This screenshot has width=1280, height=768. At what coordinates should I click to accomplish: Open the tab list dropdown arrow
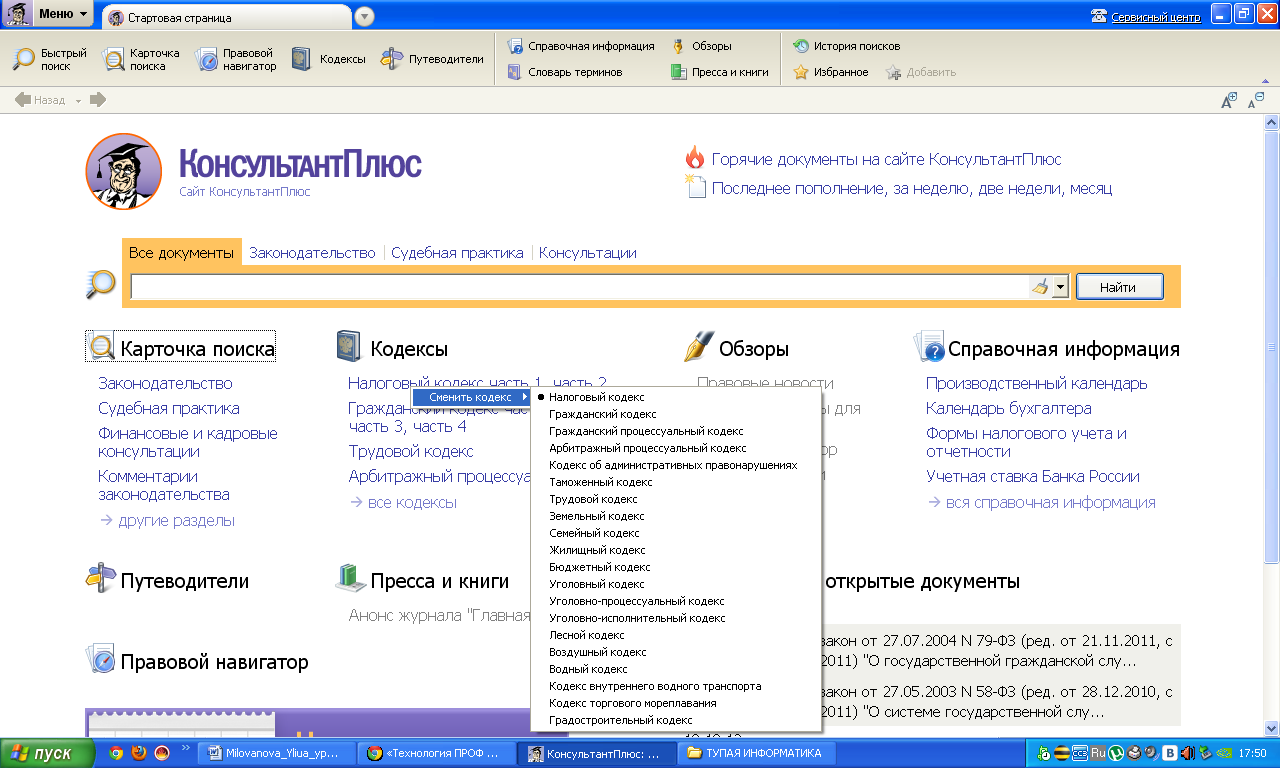coord(364,17)
